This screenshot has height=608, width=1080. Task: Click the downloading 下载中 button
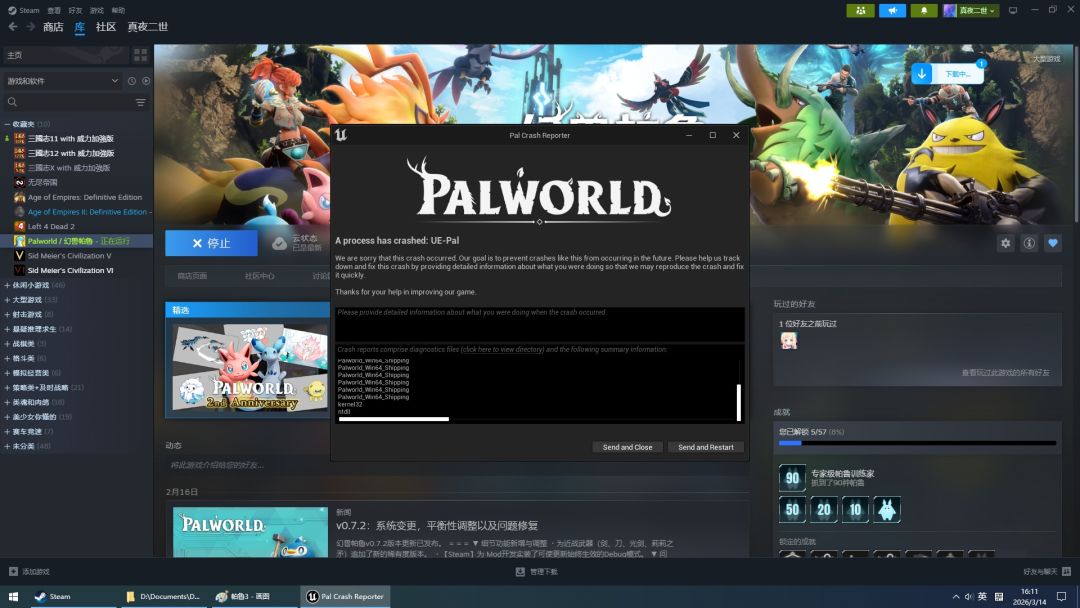(948, 74)
